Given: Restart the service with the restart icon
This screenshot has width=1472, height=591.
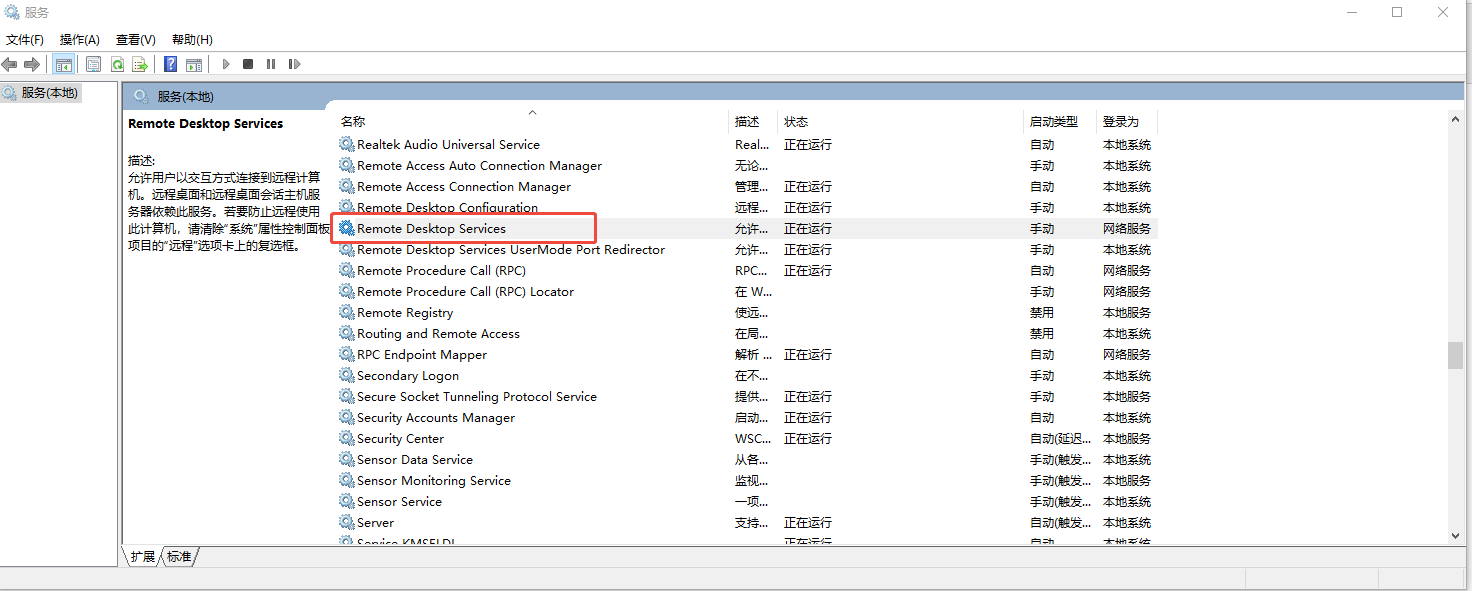Looking at the screenshot, I should 294,64.
